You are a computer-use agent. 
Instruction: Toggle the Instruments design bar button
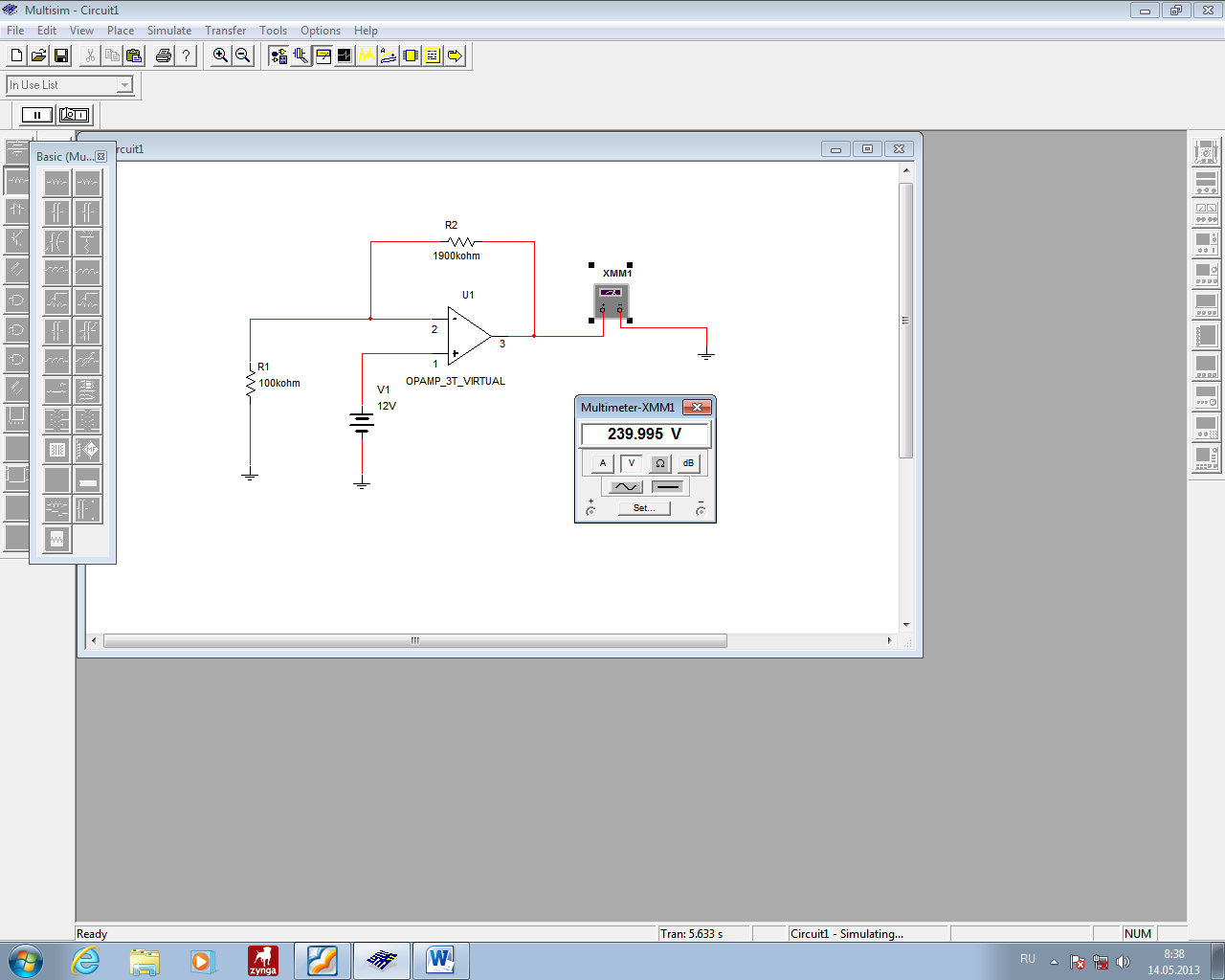point(323,56)
